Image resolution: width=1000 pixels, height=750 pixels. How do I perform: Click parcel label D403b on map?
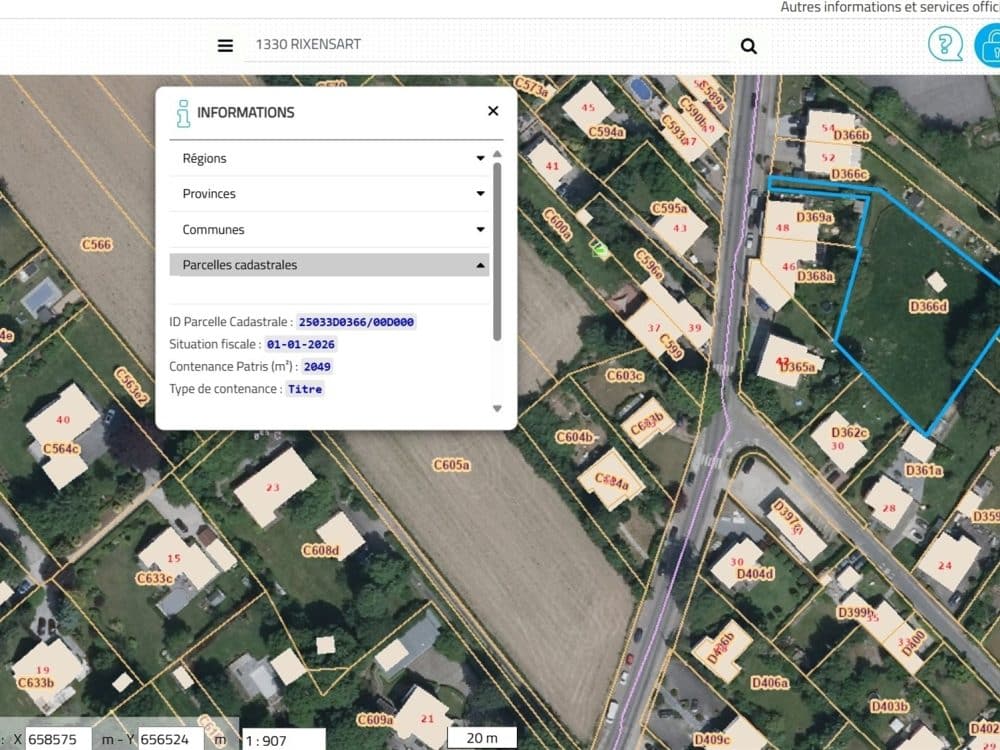(x=890, y=707)
